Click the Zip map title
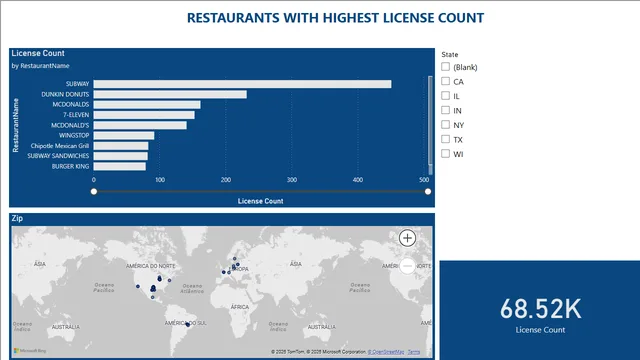Screen dimensions: 640x360 [17, 218]
